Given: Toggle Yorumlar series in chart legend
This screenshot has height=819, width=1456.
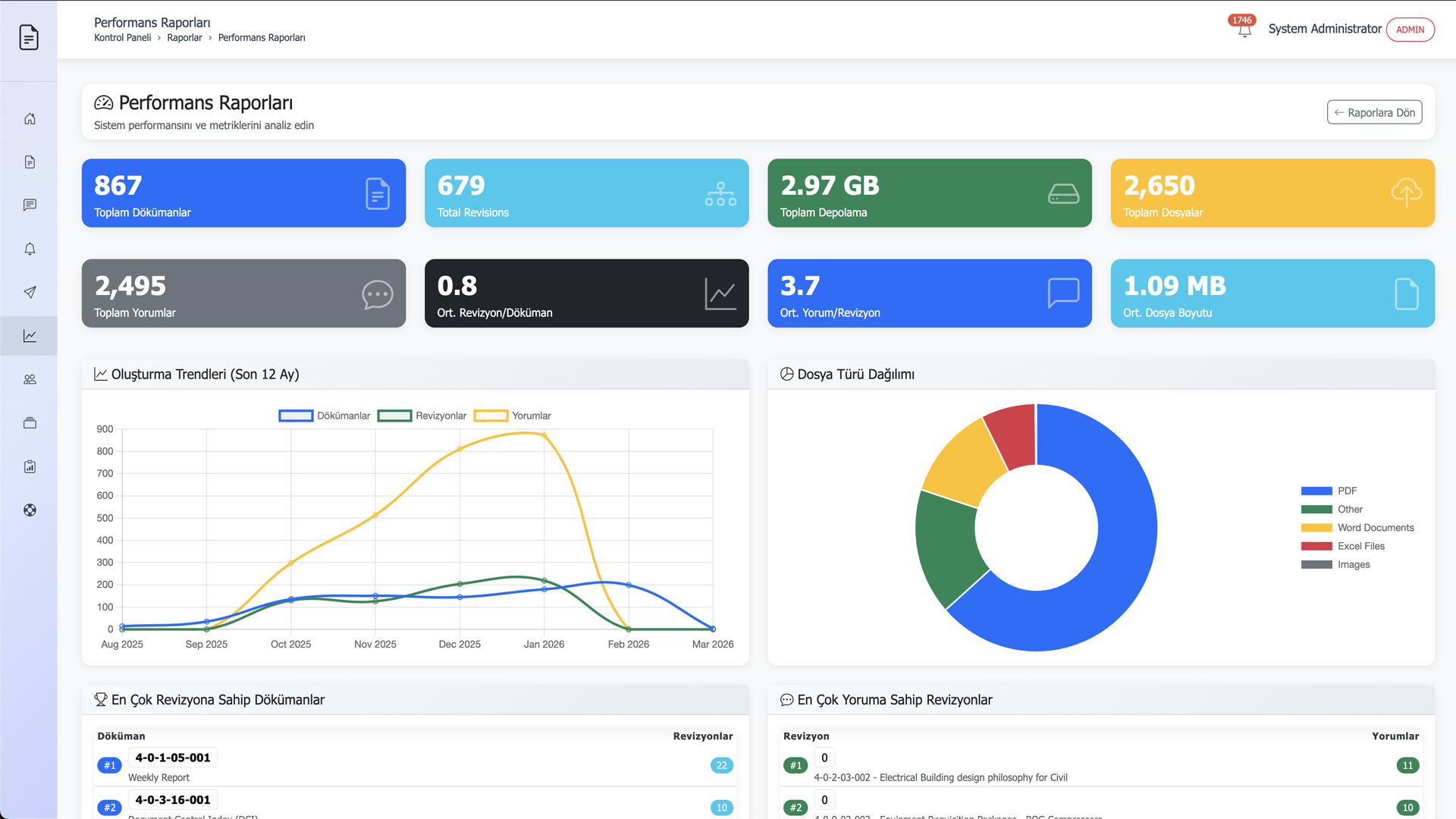Looking at the screenshot, I should click(x=513, y=416).
